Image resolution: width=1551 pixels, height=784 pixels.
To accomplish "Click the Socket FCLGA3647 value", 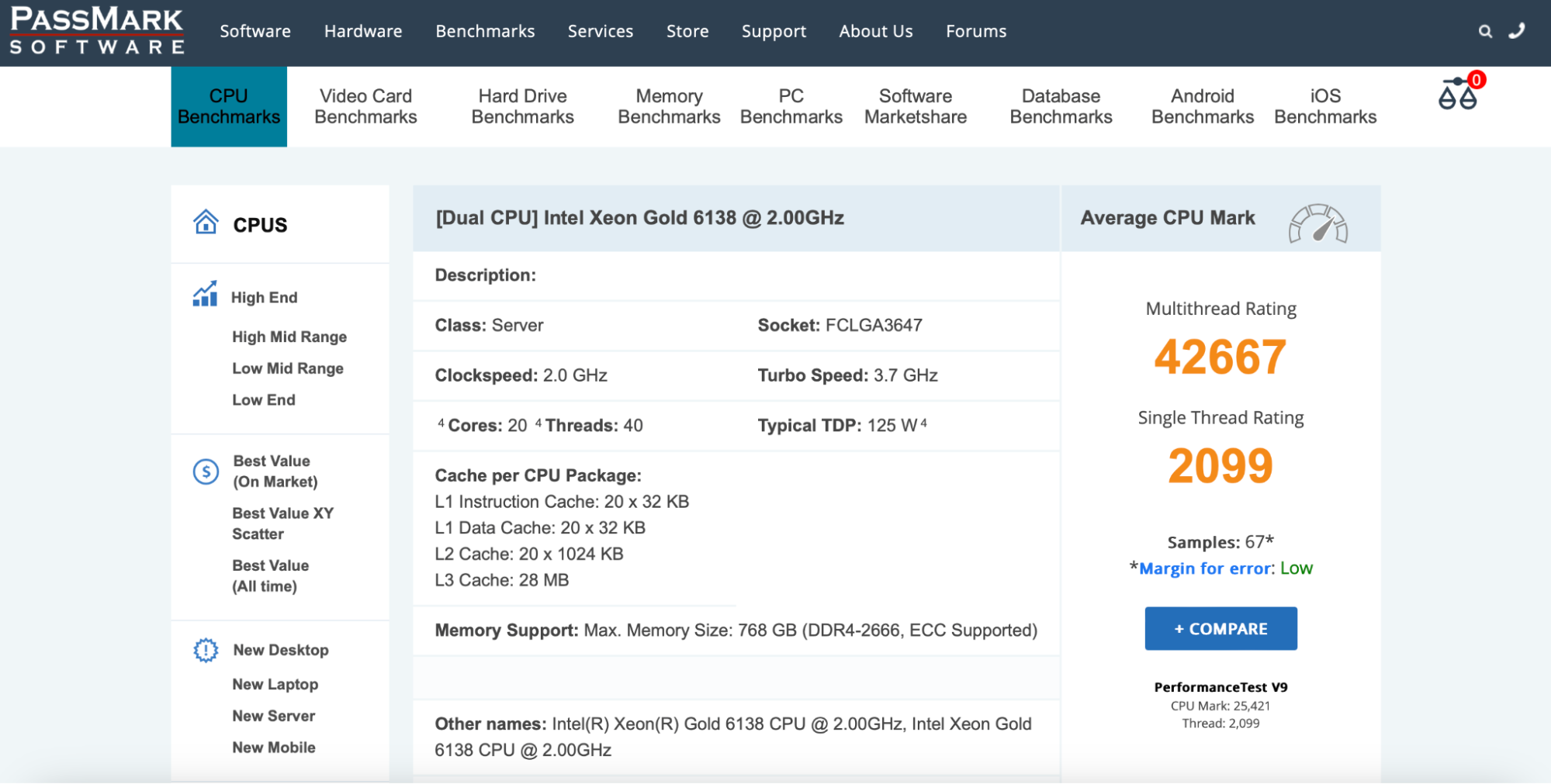I will pyautogui.click(x=874, y=325).
